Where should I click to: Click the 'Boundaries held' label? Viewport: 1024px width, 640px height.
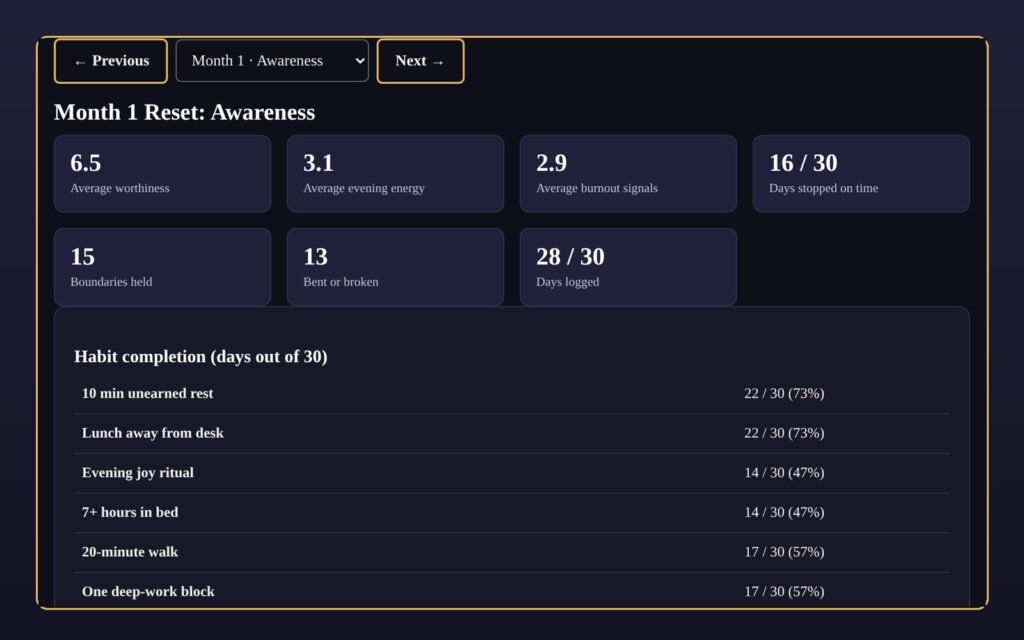(111, 281)
